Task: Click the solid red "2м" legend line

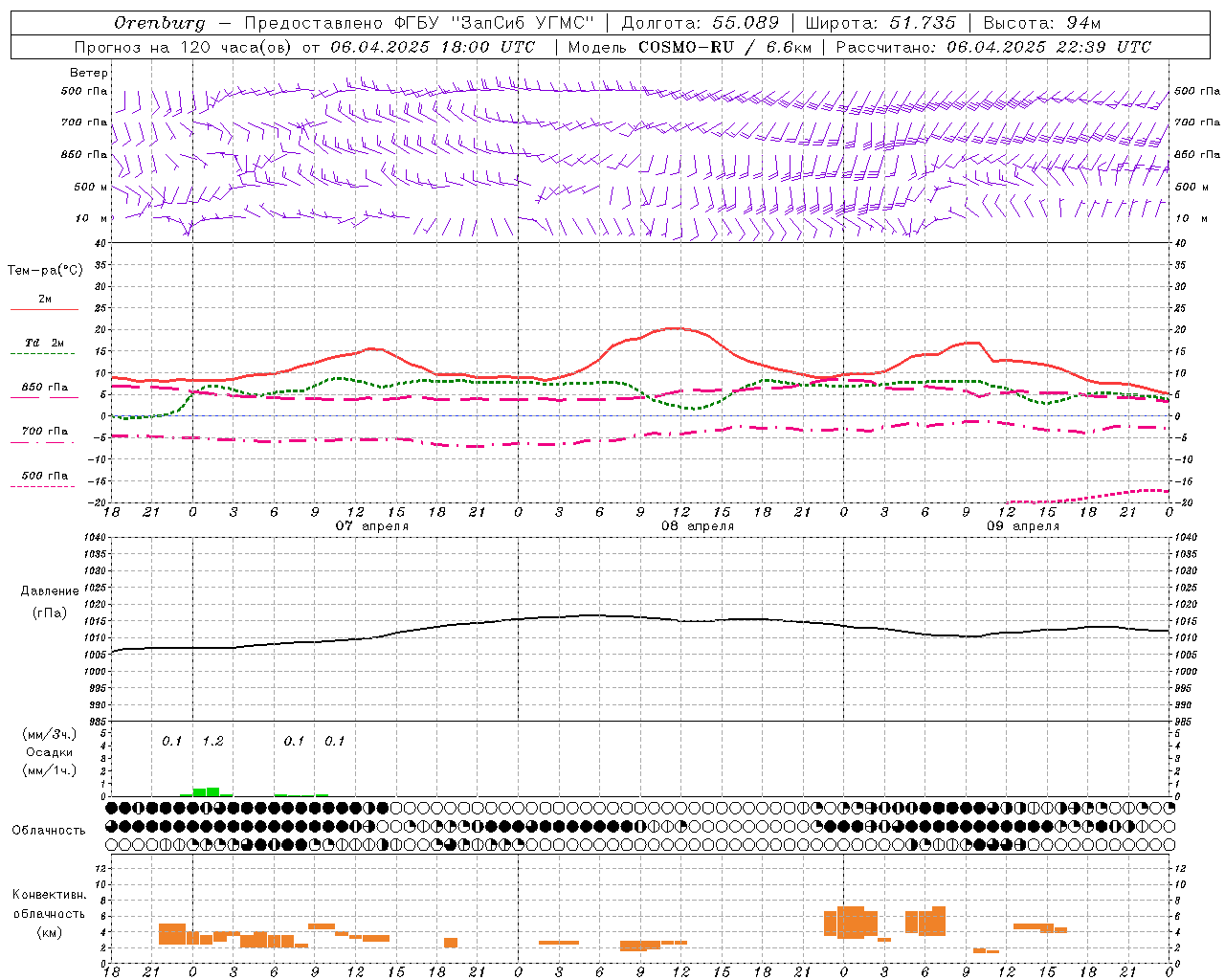Action: pyautogui.click(x=44, y=309)
